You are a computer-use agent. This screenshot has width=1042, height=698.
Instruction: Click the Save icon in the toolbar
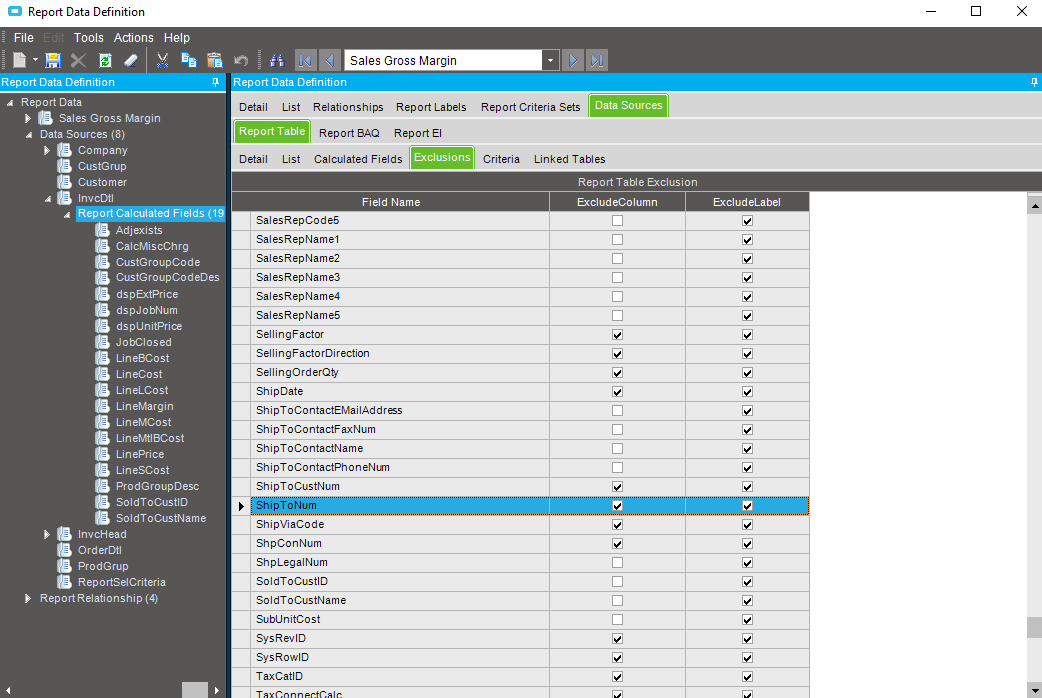pyautogui.click(x=53, y=61)
